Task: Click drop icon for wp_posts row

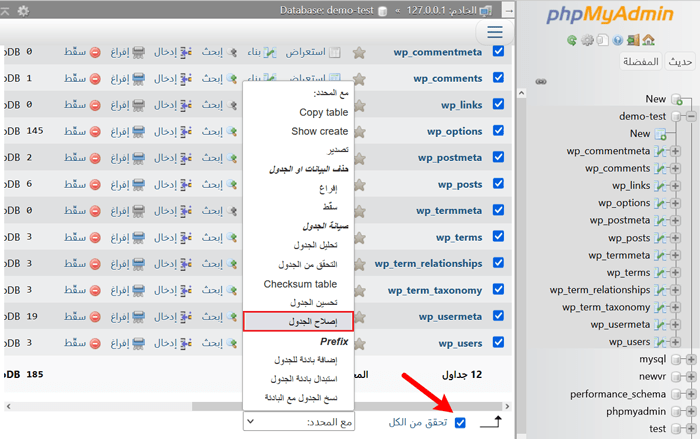Action: [x=95, y=184]
